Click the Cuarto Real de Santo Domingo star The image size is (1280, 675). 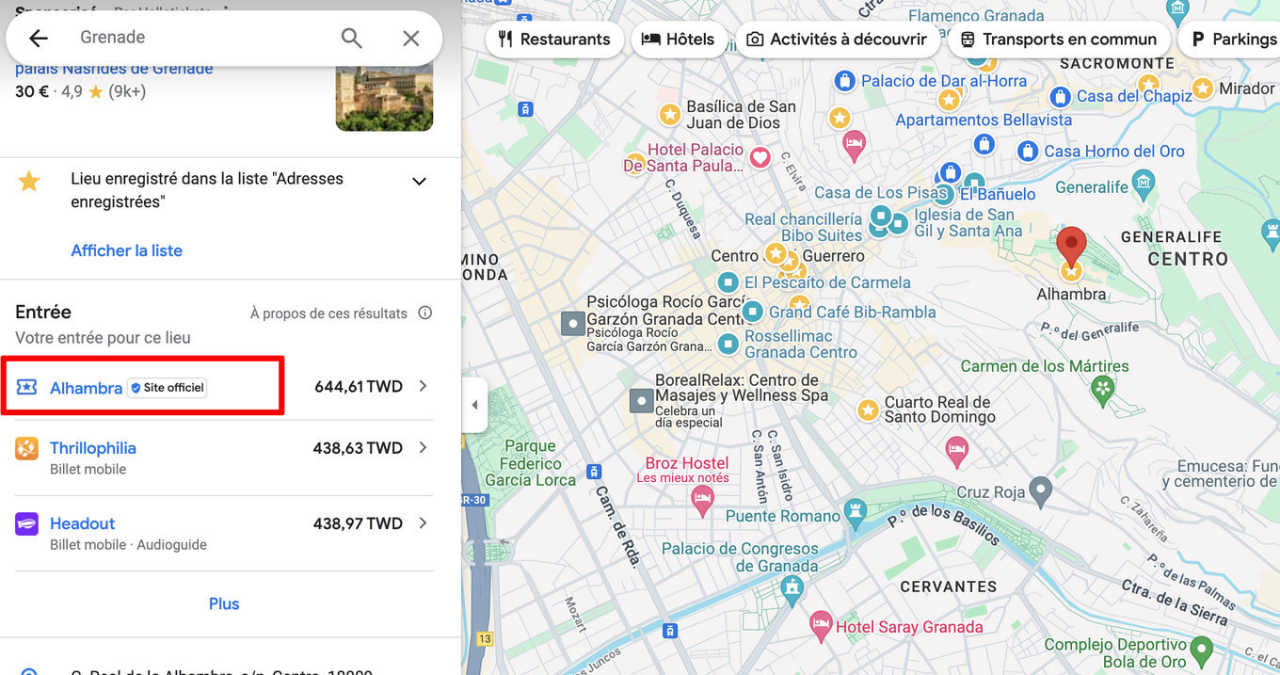tap(868, 409)
